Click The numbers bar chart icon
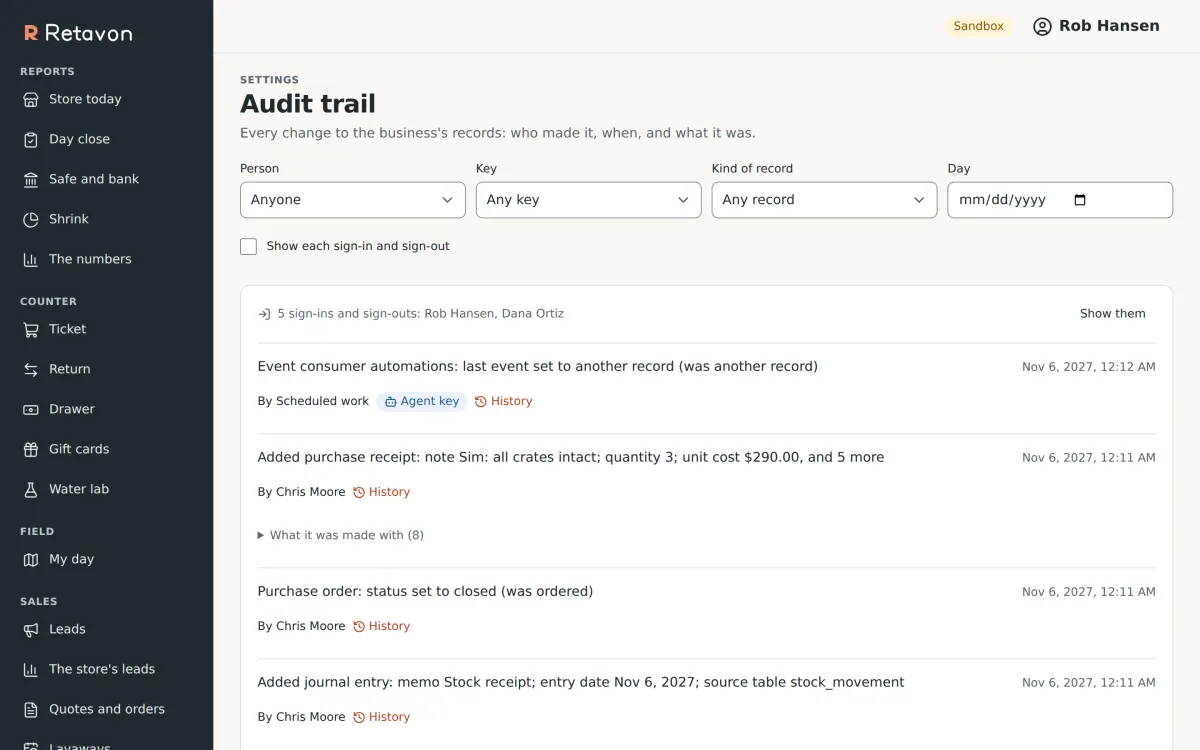Screen dimensions: 1200x750 click(31, 259)
